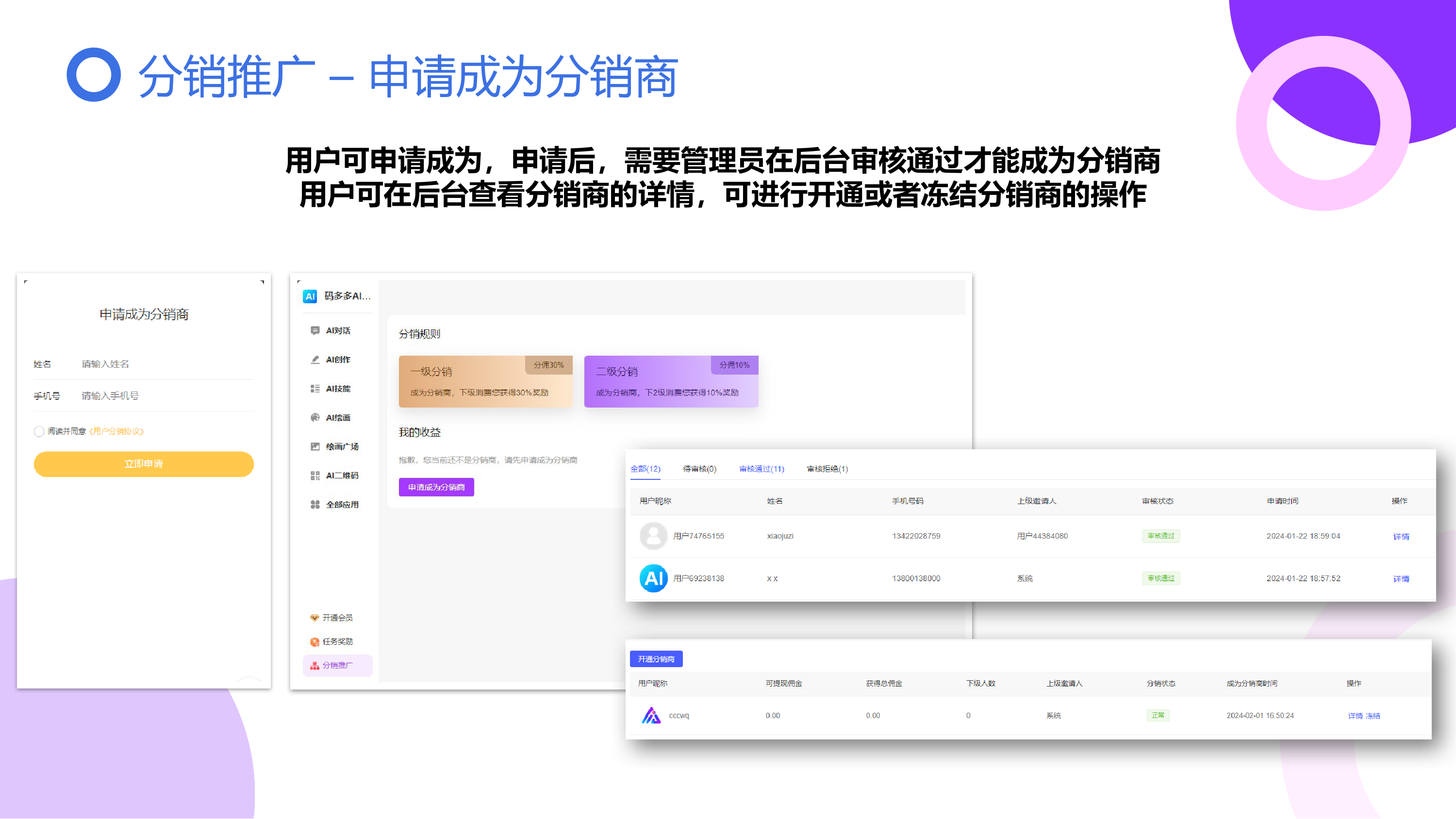Click the AI对话 chat icon in sidebar

pyautogui.click(x=315, y=330)
